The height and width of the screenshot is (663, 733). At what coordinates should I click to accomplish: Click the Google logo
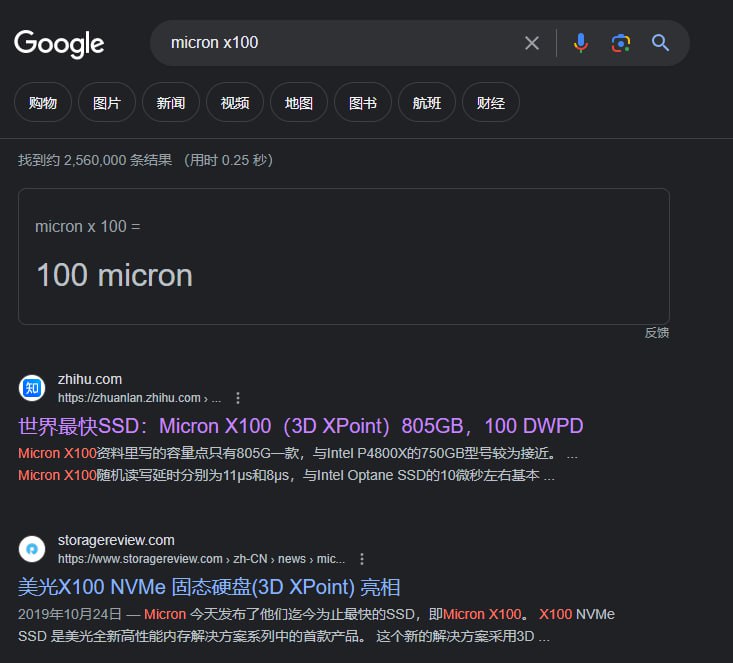click(x=59, y=44)
